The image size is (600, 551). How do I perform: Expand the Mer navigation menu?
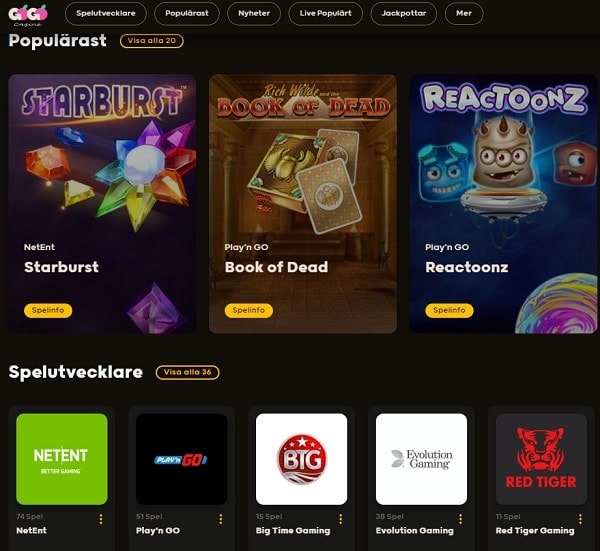pyautogui.click(x=464, y=13)
